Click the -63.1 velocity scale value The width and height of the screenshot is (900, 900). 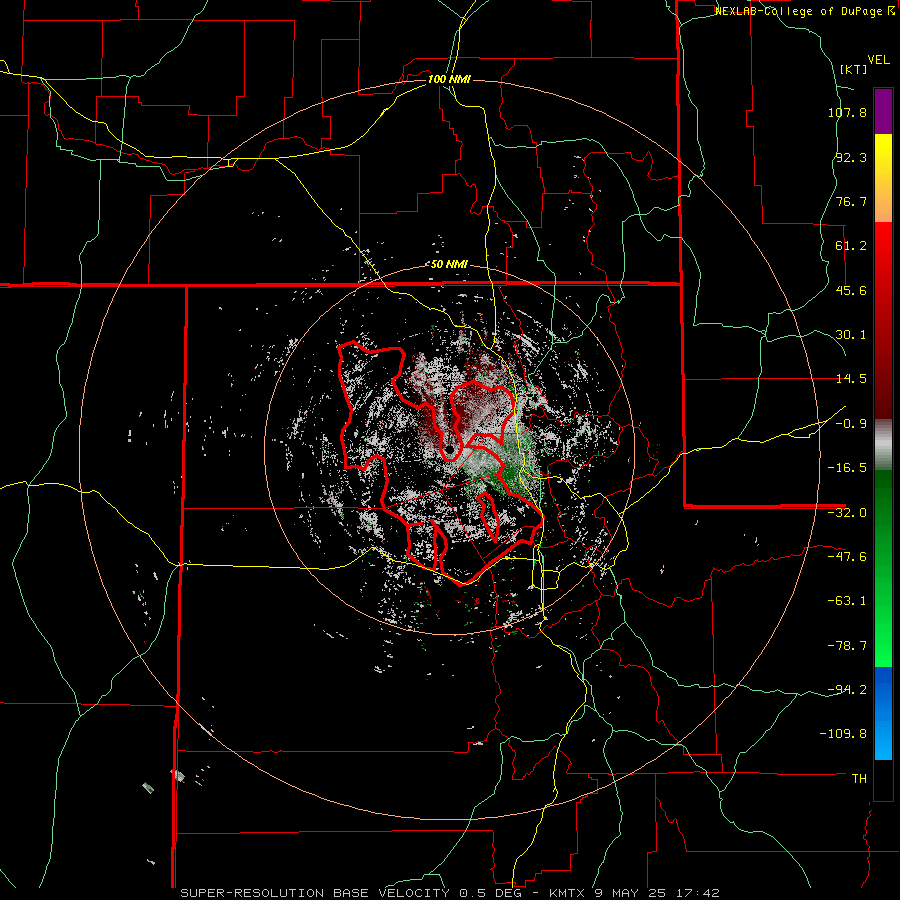point(847,601)
